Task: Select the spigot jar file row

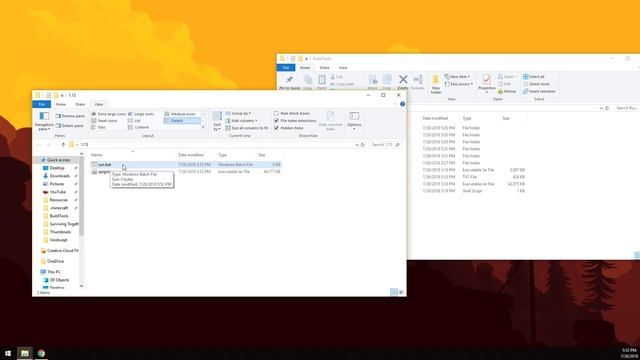Action: coord(186,172)
